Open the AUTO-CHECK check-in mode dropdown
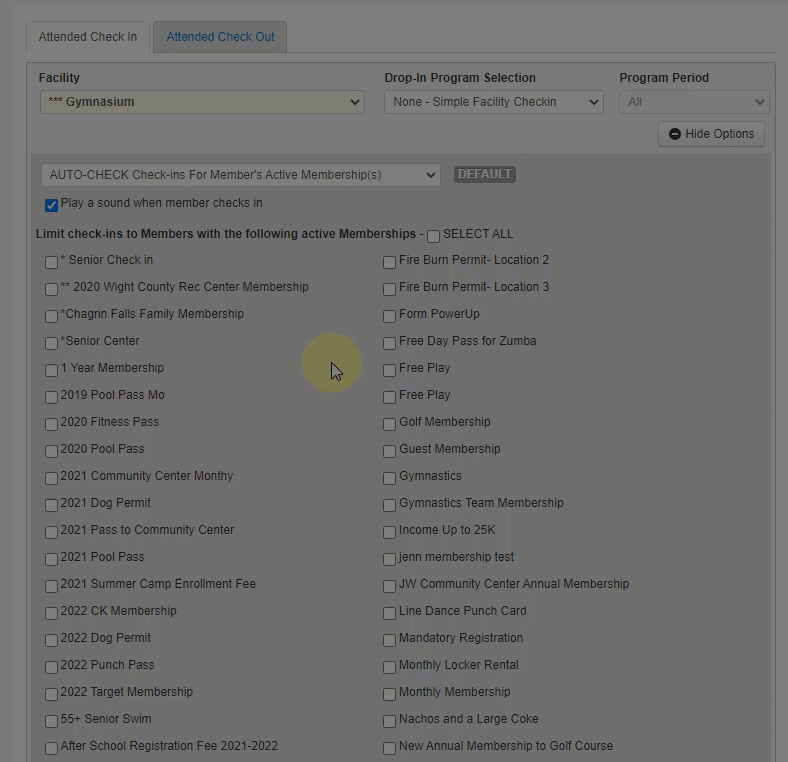Viewport: 788px width, 762px height. [x=240, y=175]
